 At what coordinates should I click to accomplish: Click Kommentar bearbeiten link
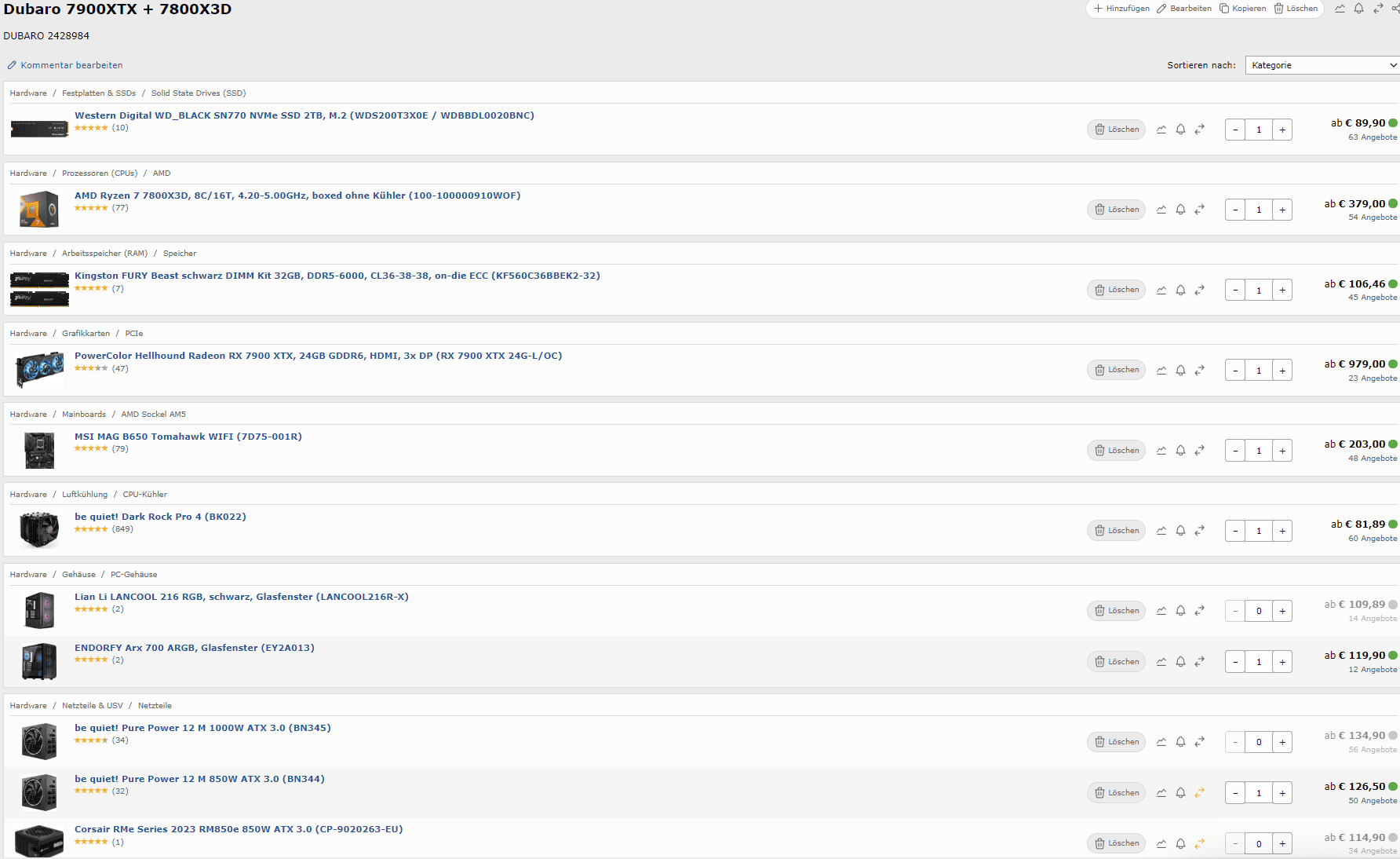point(65,65)
